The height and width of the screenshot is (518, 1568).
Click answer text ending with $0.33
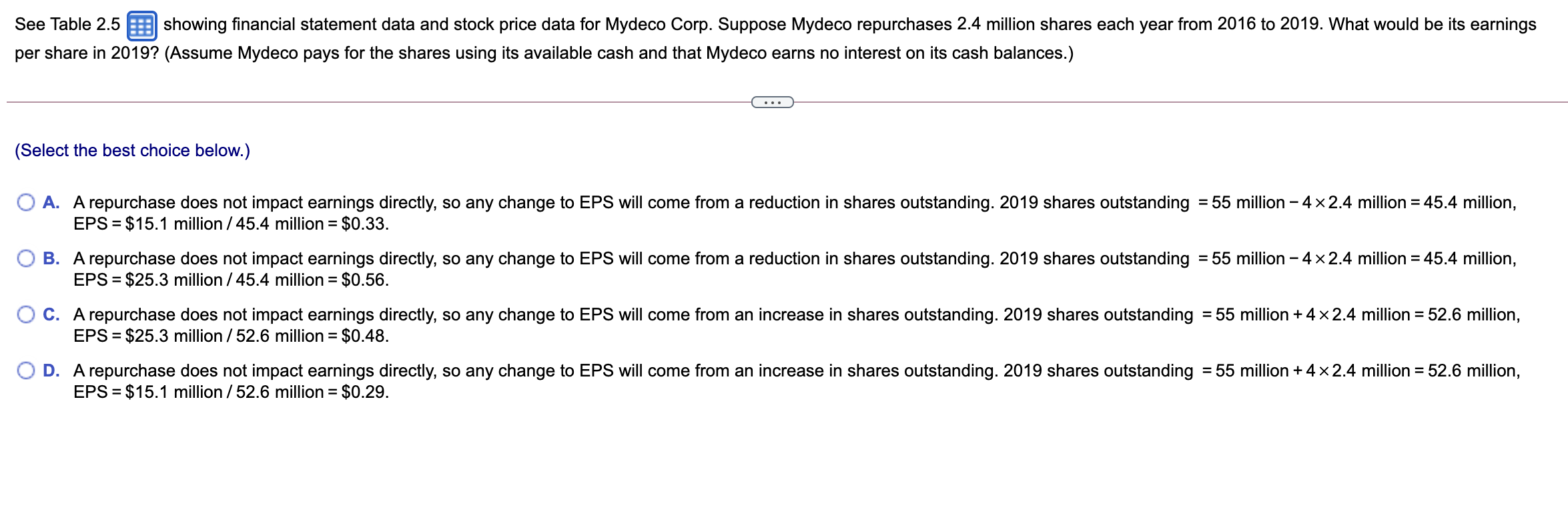[x=231, y=224]
